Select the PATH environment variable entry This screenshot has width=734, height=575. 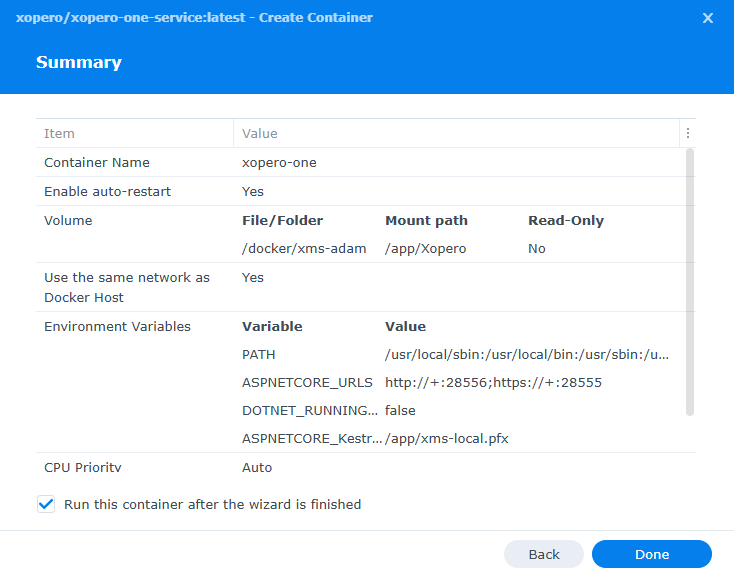(x=258, y=354)
